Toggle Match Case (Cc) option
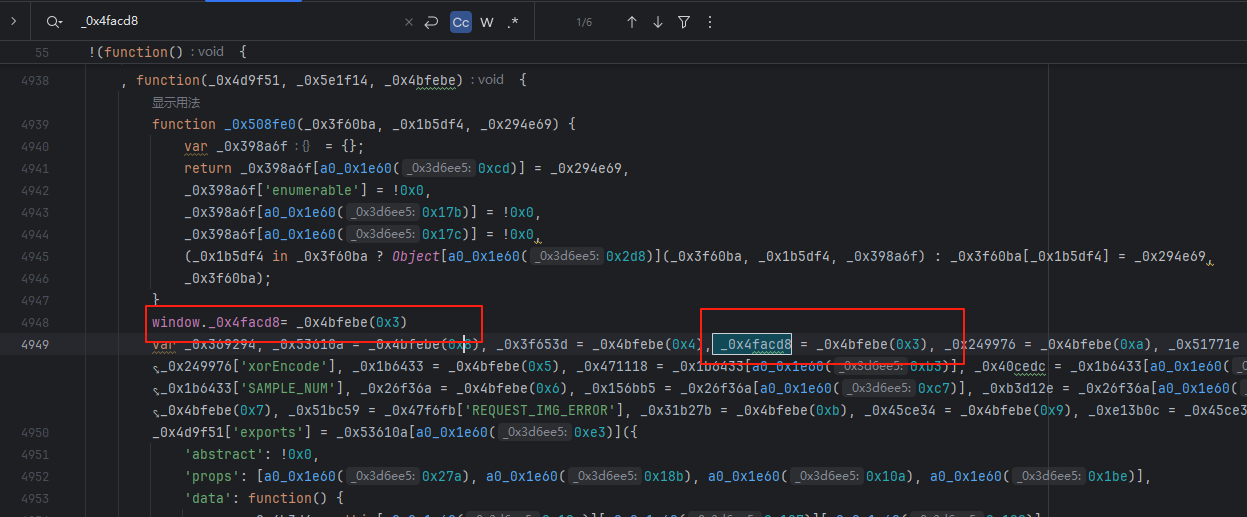This screenshot has width=1247, height=517. (x=460, y=22)
